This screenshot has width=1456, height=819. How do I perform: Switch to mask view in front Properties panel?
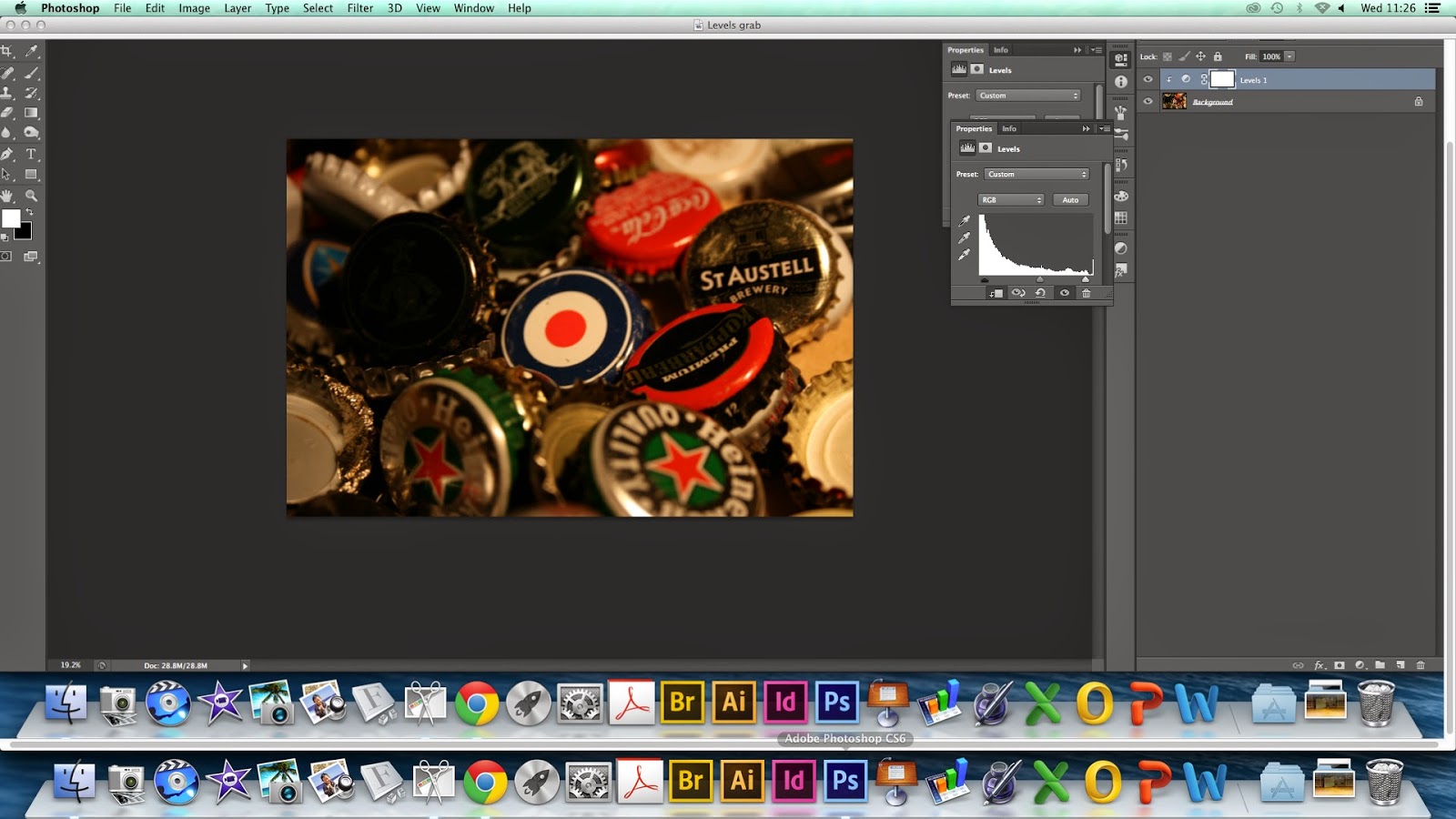coord(986,147)
